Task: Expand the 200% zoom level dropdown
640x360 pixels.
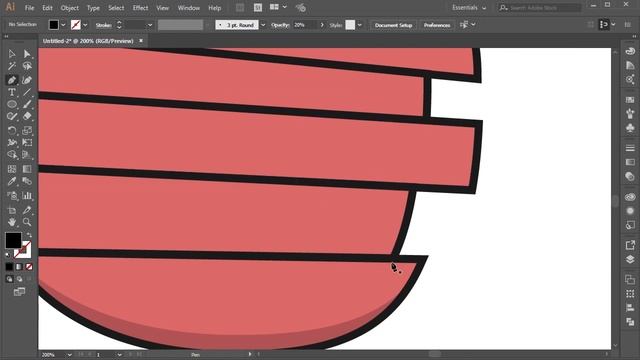Action: click(x=69, y=355)
